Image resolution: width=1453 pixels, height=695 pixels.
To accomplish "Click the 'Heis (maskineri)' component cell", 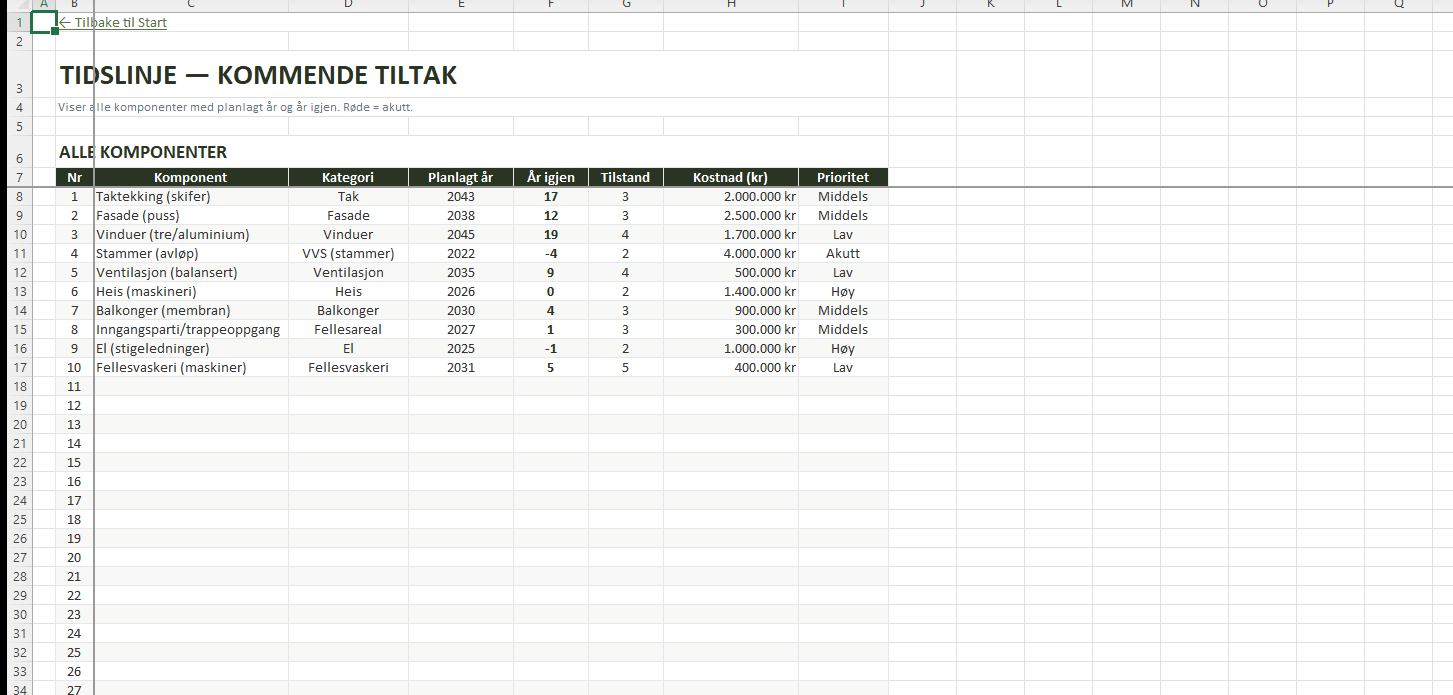I will (x=146, y=292).
